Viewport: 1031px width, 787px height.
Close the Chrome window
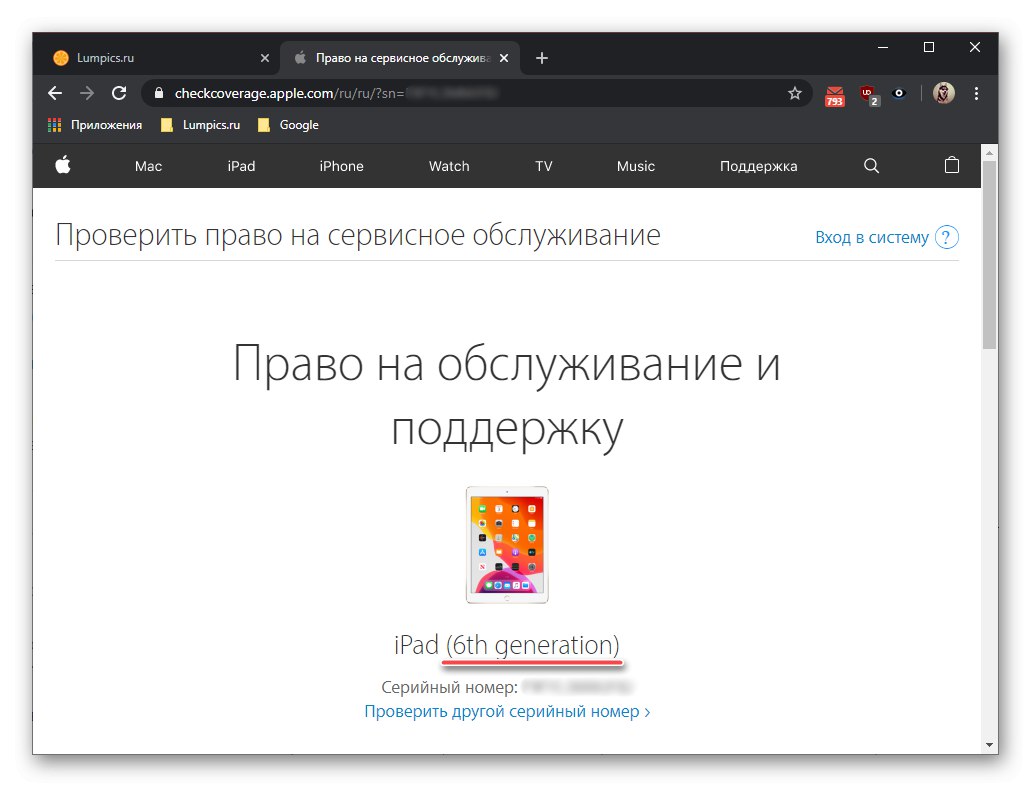pyautogui.click(x=975, y=47)
